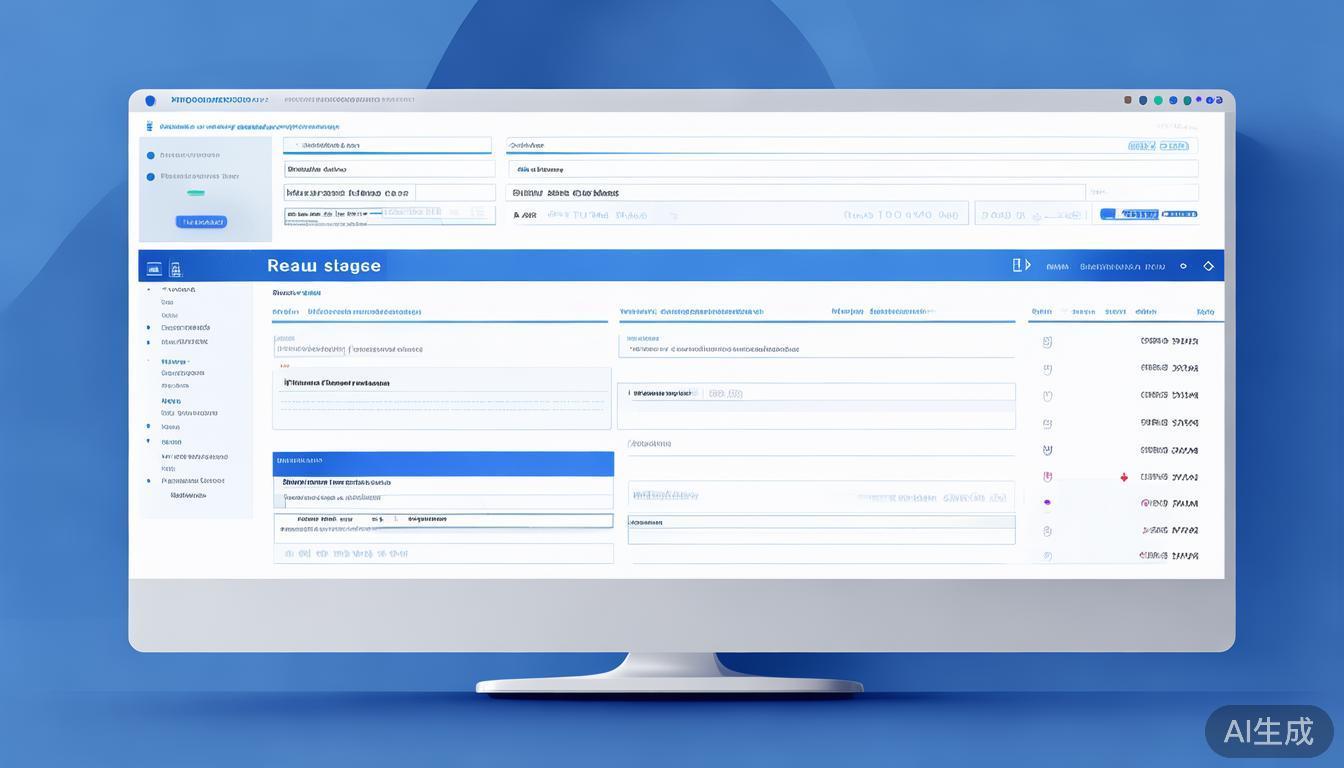This screenshot has width=1344, height=768.
Task: Click the second icon on the blue banner's left
Action: tap(176, 268)
